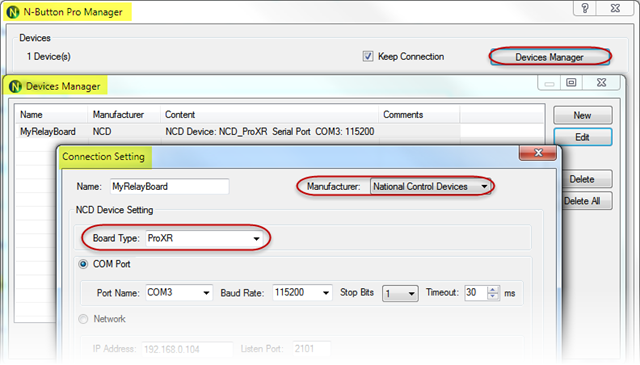Viewport: 640px width, 365px height.
Task: Click the Timeout value field
Action: pos(476,292)
